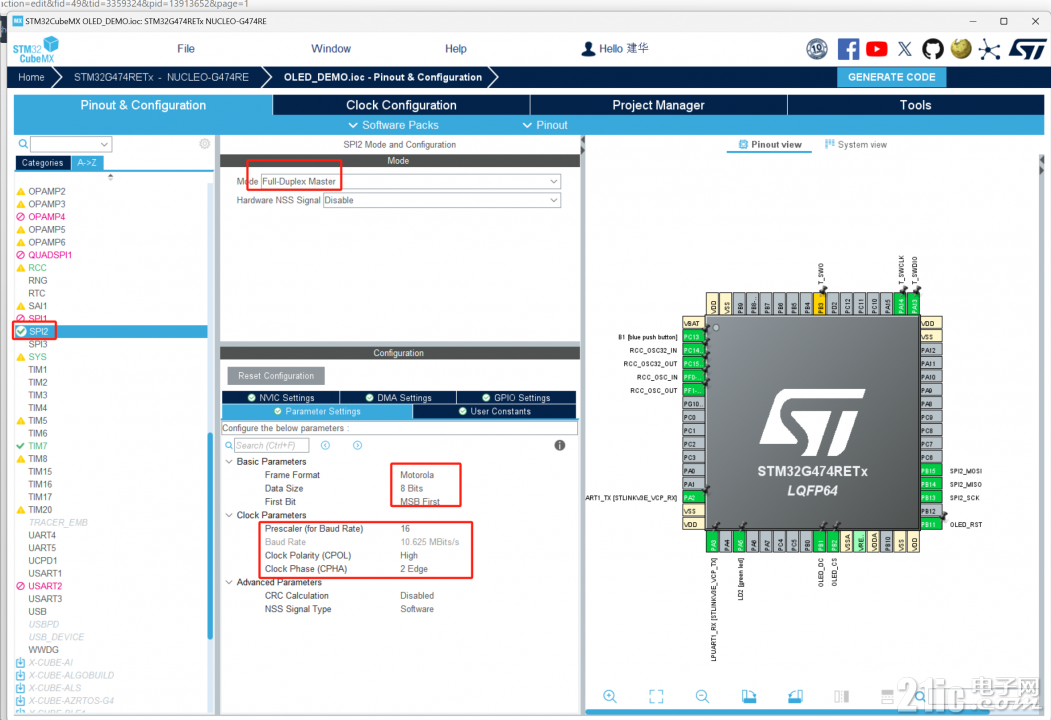Screen dimensions: 1051x720
Task: Open the Hardware NSS Signal dropdown
Action: click(442, 200)
